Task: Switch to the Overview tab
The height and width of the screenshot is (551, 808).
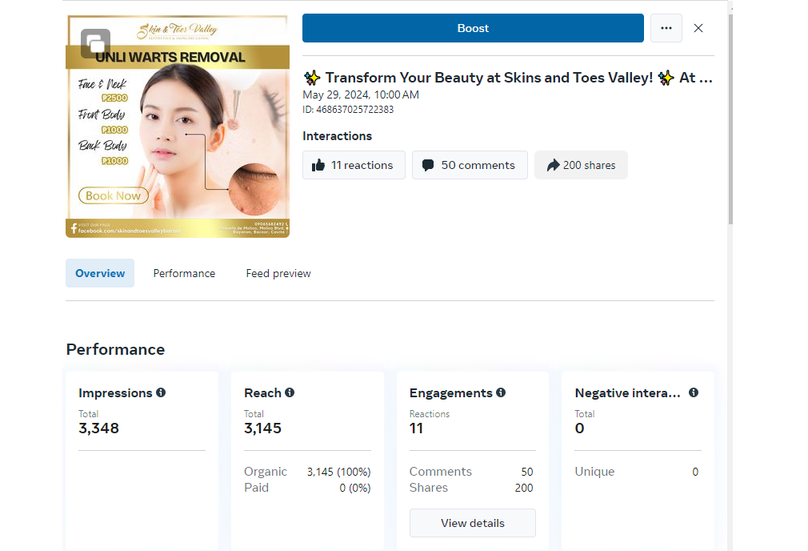Action: coord(100,273)
